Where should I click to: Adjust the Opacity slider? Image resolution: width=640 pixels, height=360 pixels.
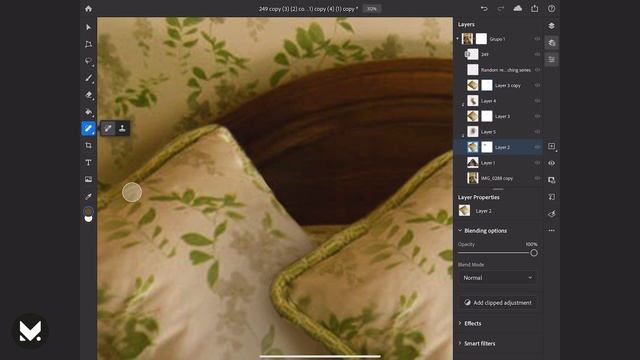click(x=534, y=253)
